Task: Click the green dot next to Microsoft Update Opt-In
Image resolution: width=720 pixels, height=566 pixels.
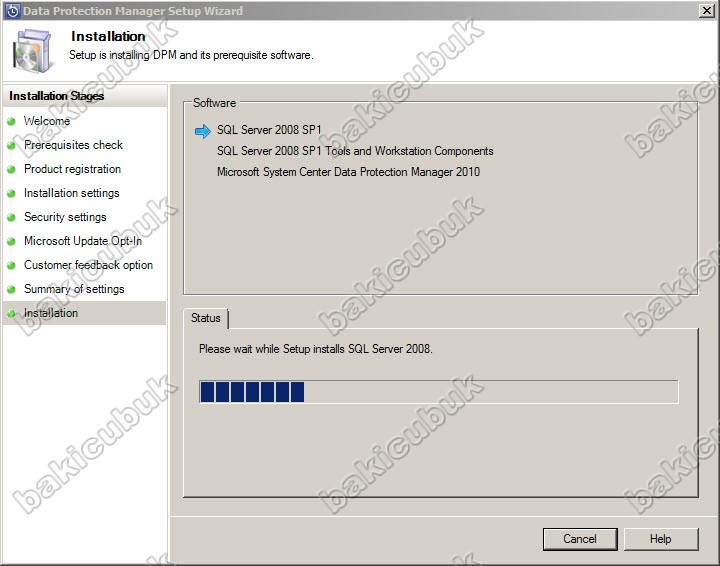Action: point(11,241)
